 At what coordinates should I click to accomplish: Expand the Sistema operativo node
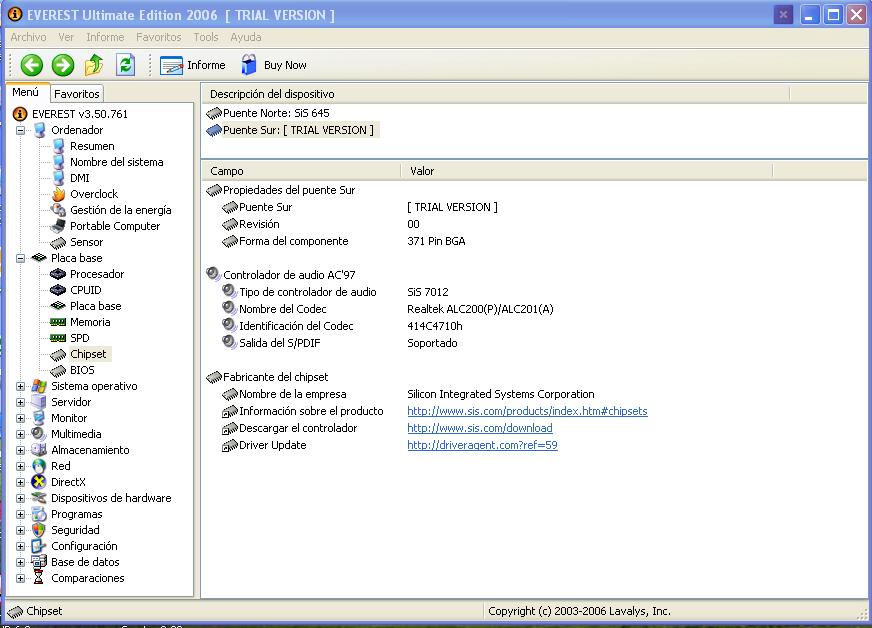[21, 386]
